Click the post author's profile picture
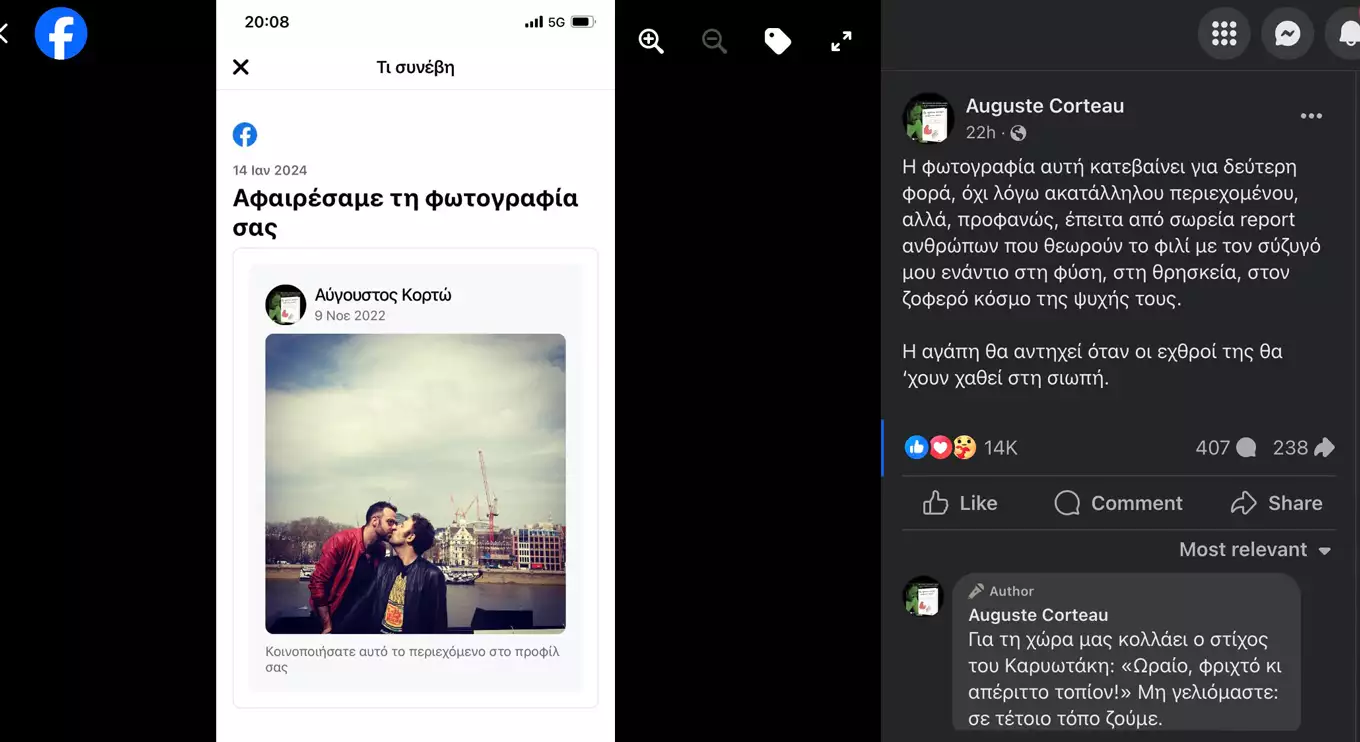This screenshot has width=1360, height=742. tap(928, 119)
